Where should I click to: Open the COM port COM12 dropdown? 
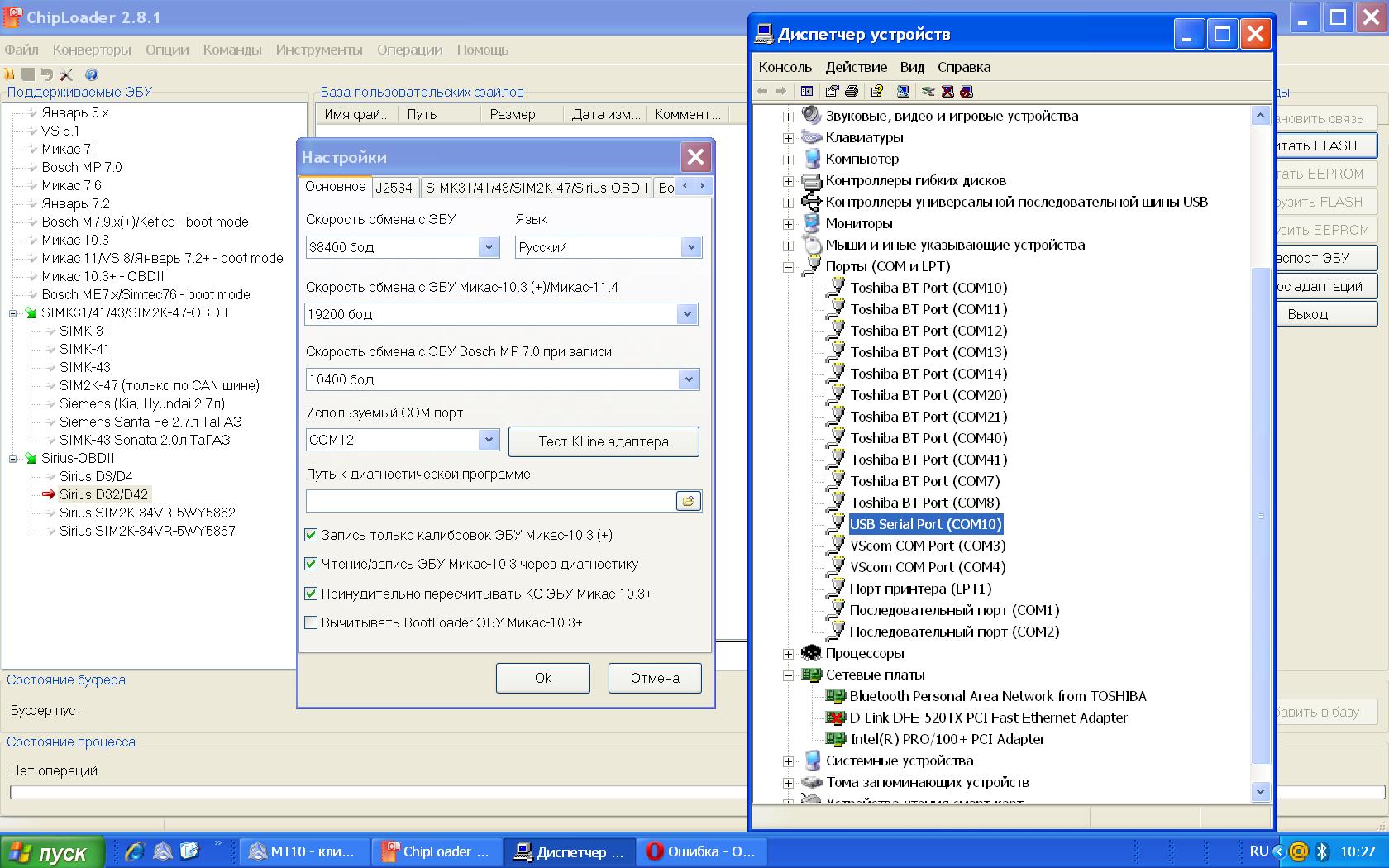(489, 440)
